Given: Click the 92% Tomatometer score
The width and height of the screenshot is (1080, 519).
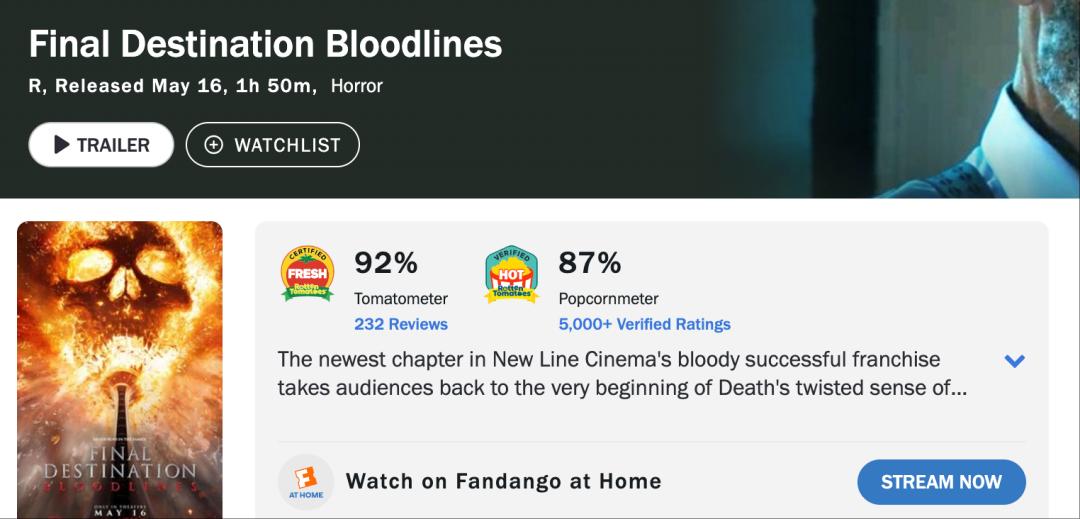Looking at the screenshot, I should [x=386, y=263].
